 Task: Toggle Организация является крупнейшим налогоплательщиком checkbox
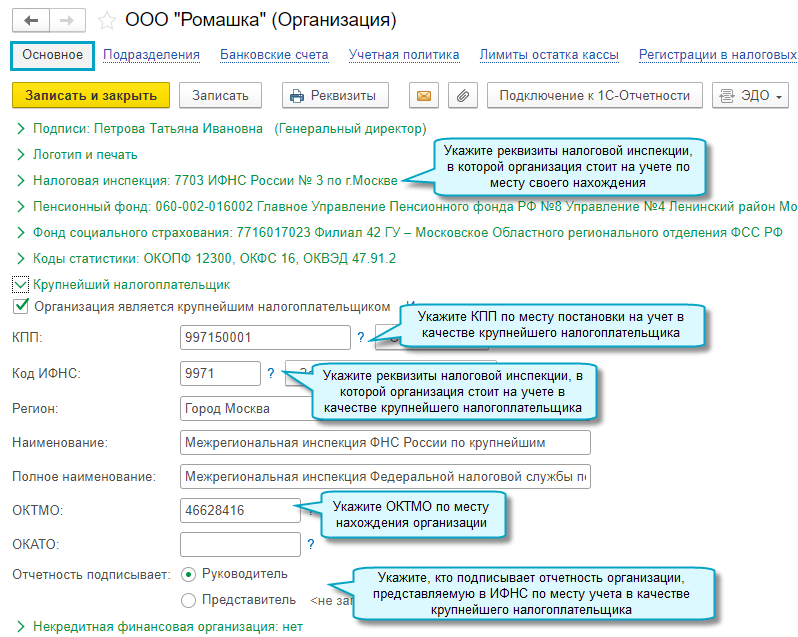pos(20,306)
